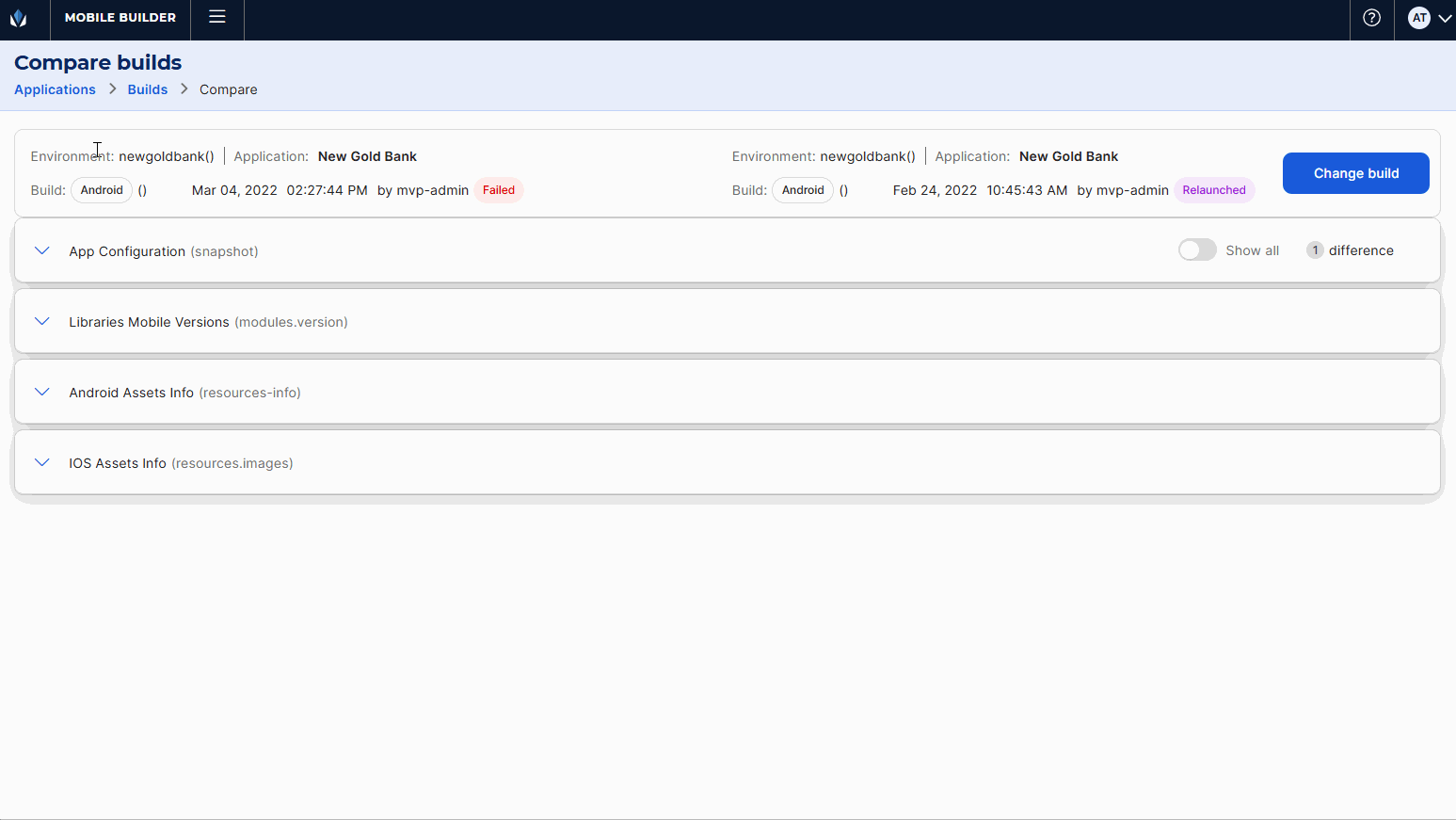Open the hamburger navigation menu
1456x820 pixels.
tap(216, 16)
